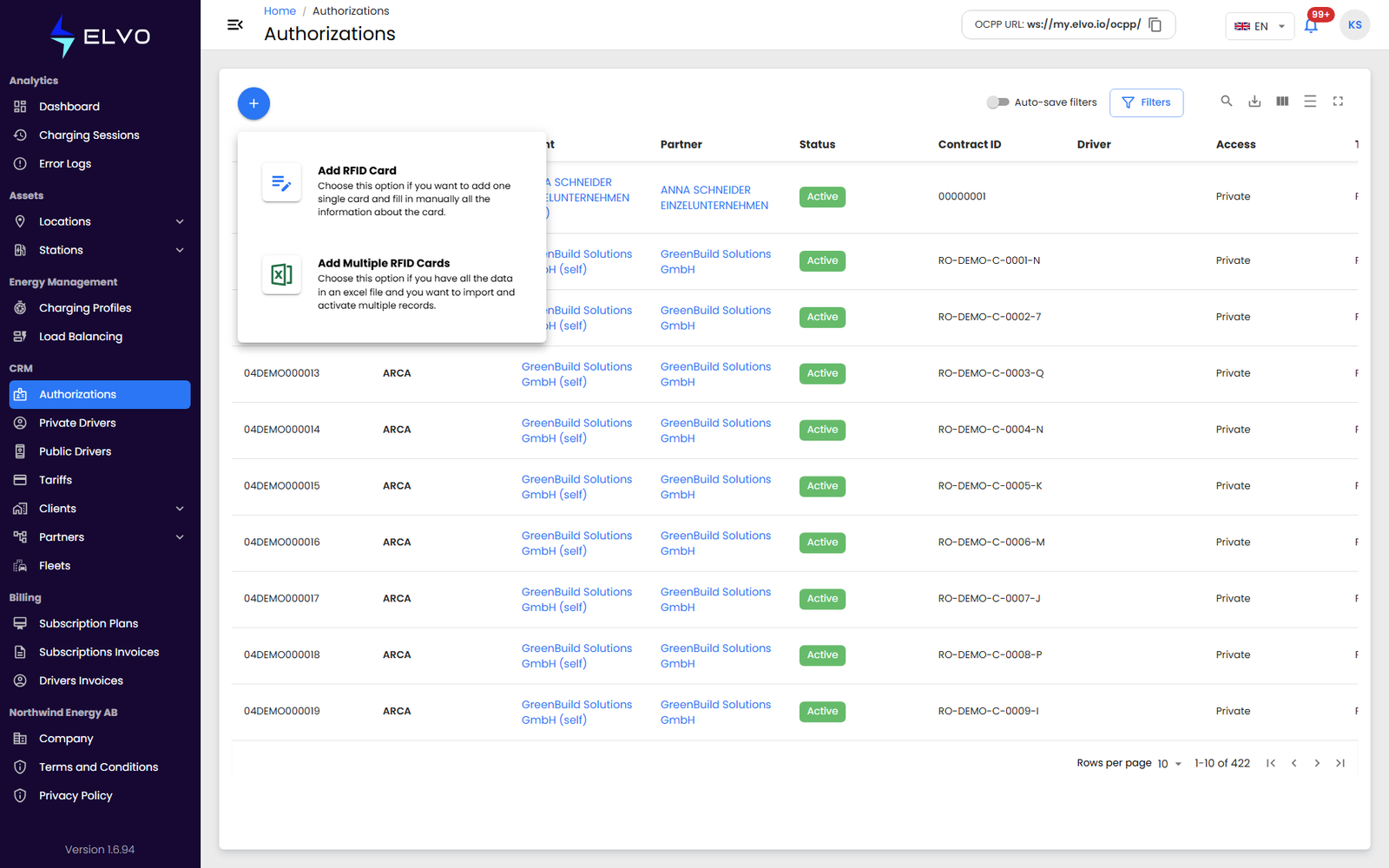Open the EN language dropdown
Viewport: 1389px width, 868px height.
click(1260, 26)
